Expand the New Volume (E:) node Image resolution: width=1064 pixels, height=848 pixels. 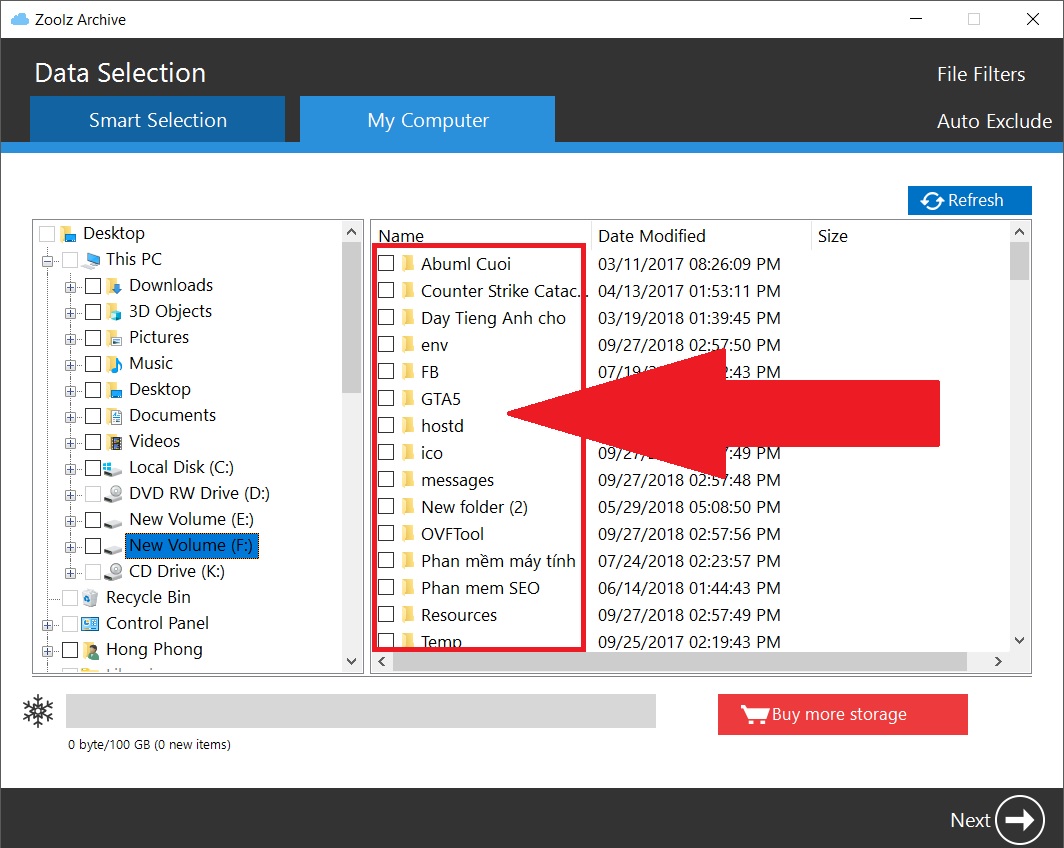pyautogui.click(x=71, y=521)
